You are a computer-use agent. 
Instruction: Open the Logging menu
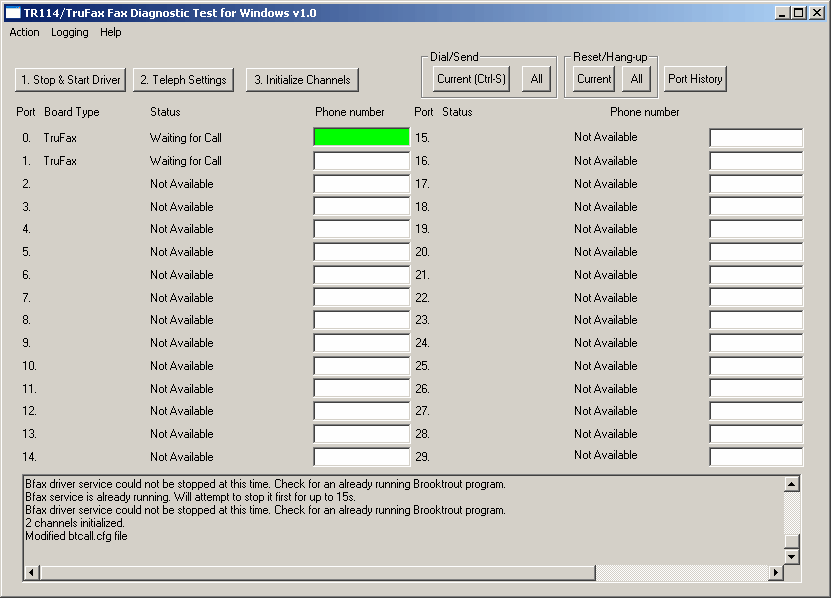70,32
